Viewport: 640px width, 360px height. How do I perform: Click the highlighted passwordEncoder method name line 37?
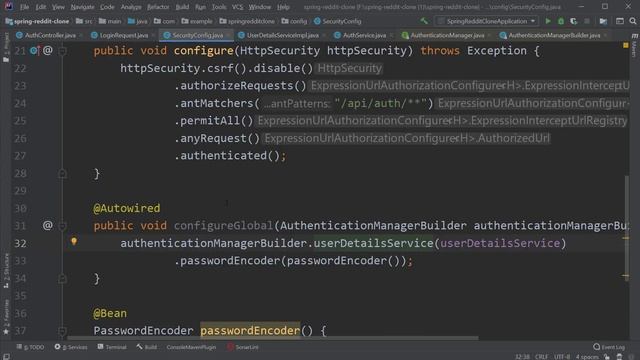[x=250, y=331]
